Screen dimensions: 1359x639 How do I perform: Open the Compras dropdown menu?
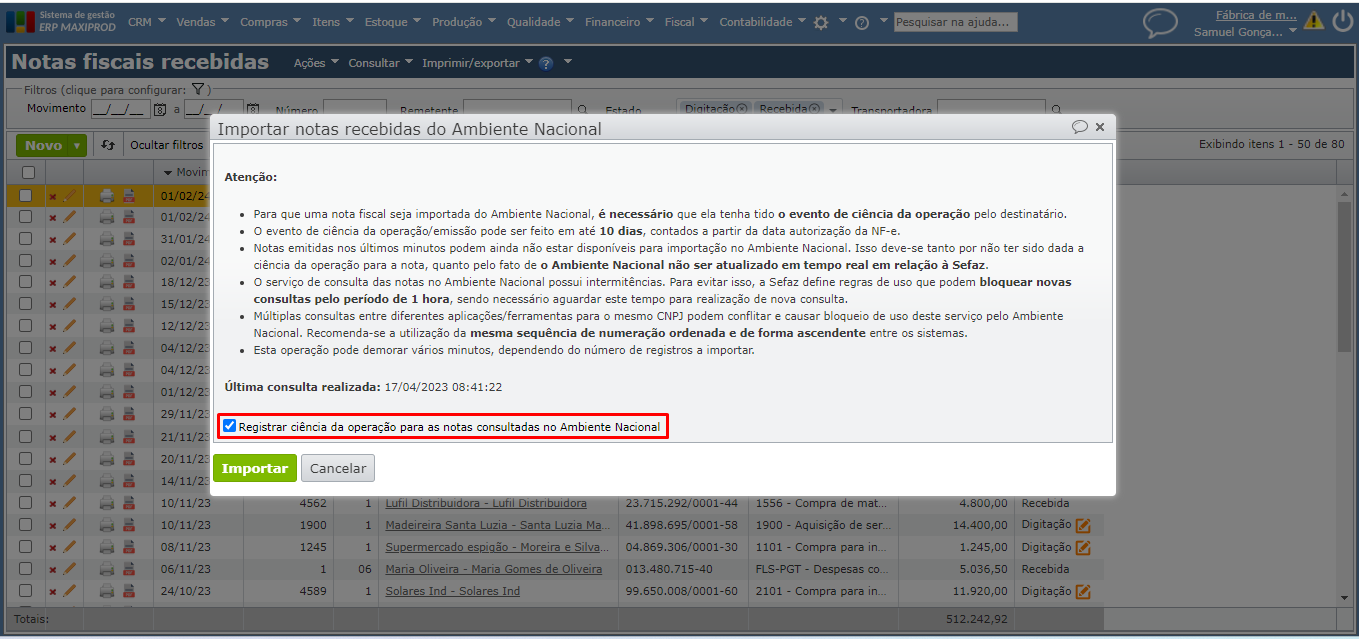[270, 22]
